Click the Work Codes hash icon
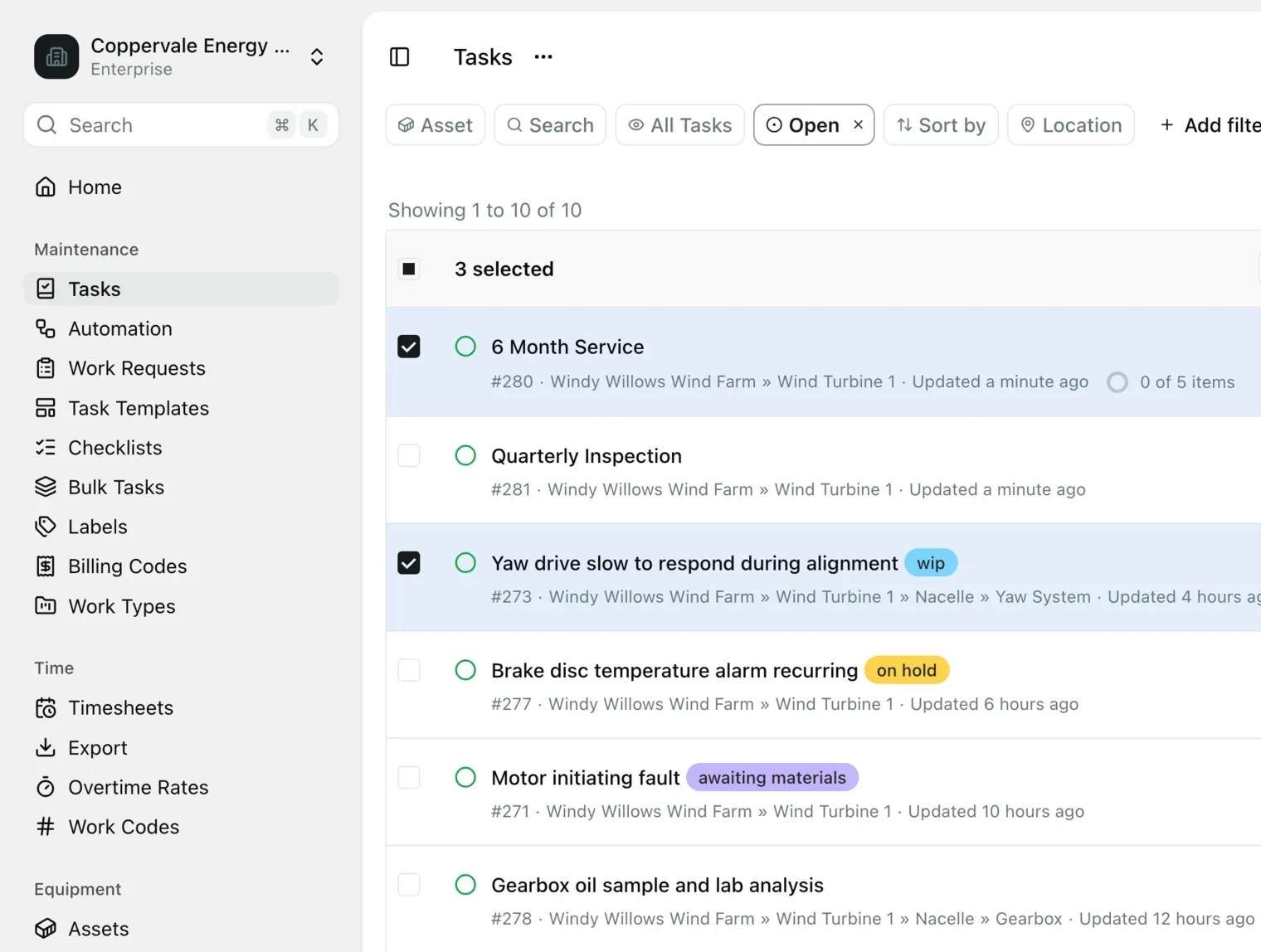1261x952 pixels. pyautogui.click(x=46, y=827)
